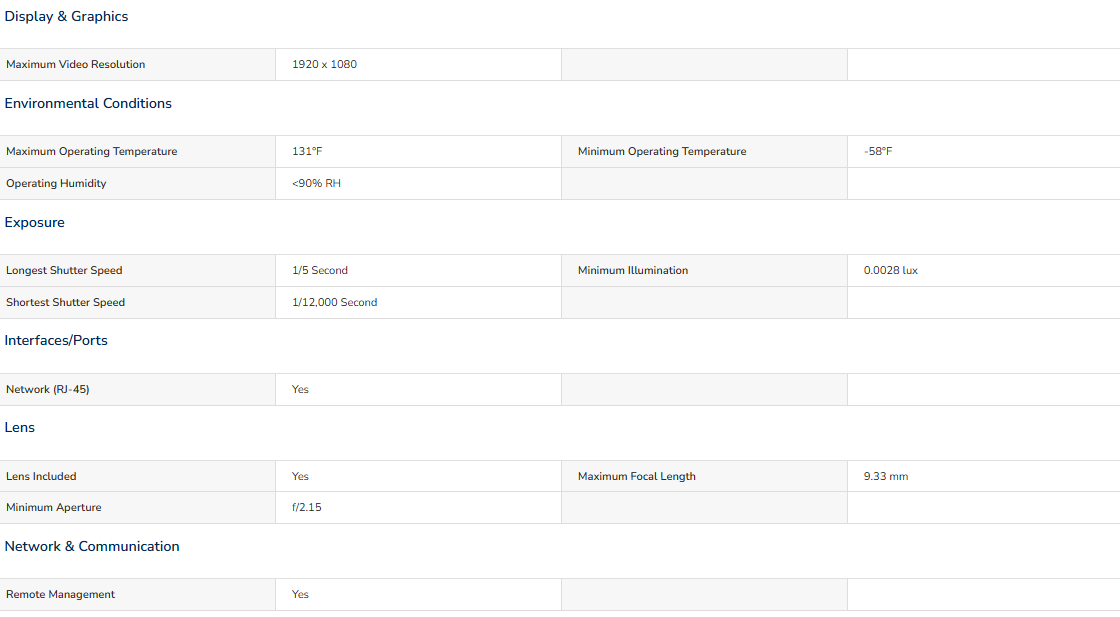Click the Network (RJ-45) label
This screenshot has width=1120, height=617.
tap(48, 390)
